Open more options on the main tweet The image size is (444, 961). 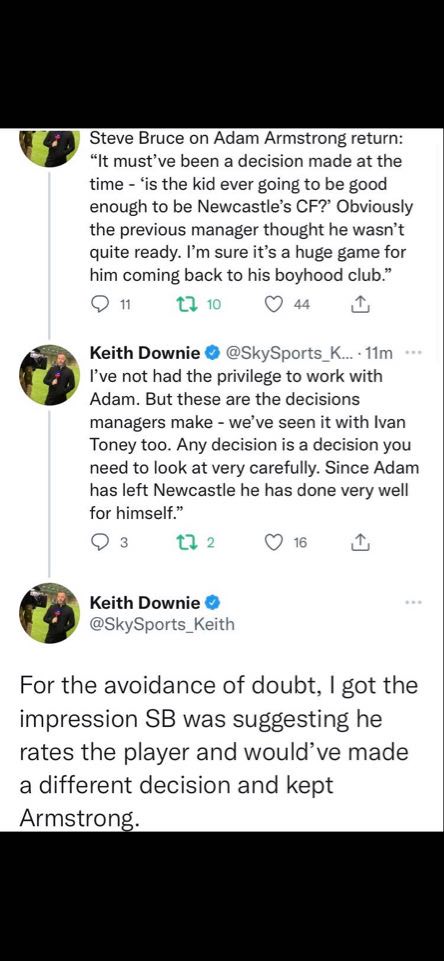tap(415, 603)
